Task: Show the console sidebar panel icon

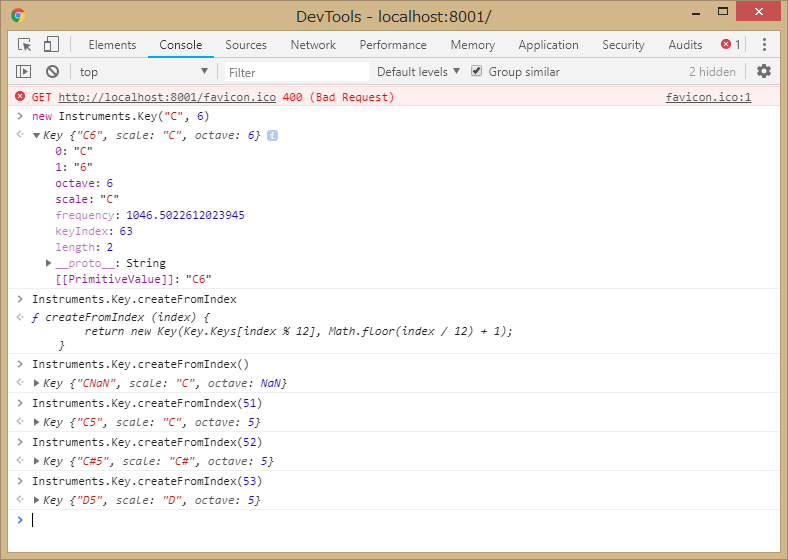Action: tap(24, 72)
